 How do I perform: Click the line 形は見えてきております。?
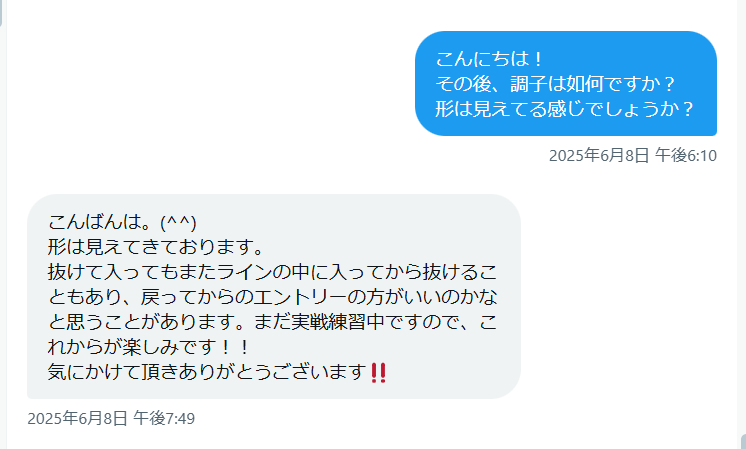tap(156, 247)
